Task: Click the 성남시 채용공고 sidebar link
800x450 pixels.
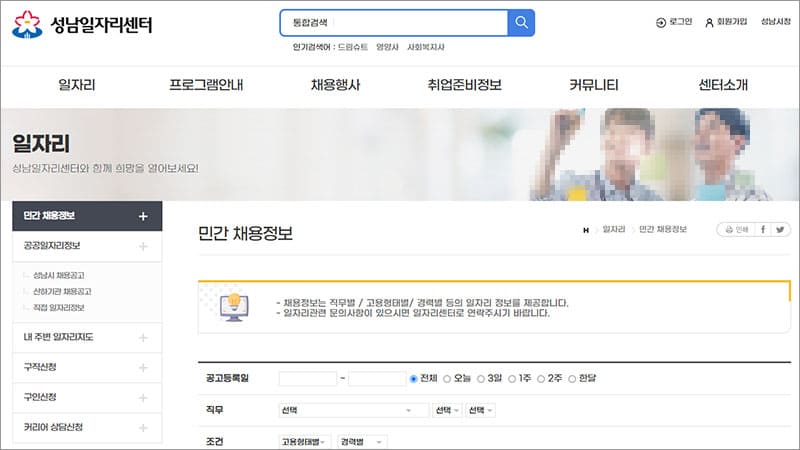Action: 58,275
